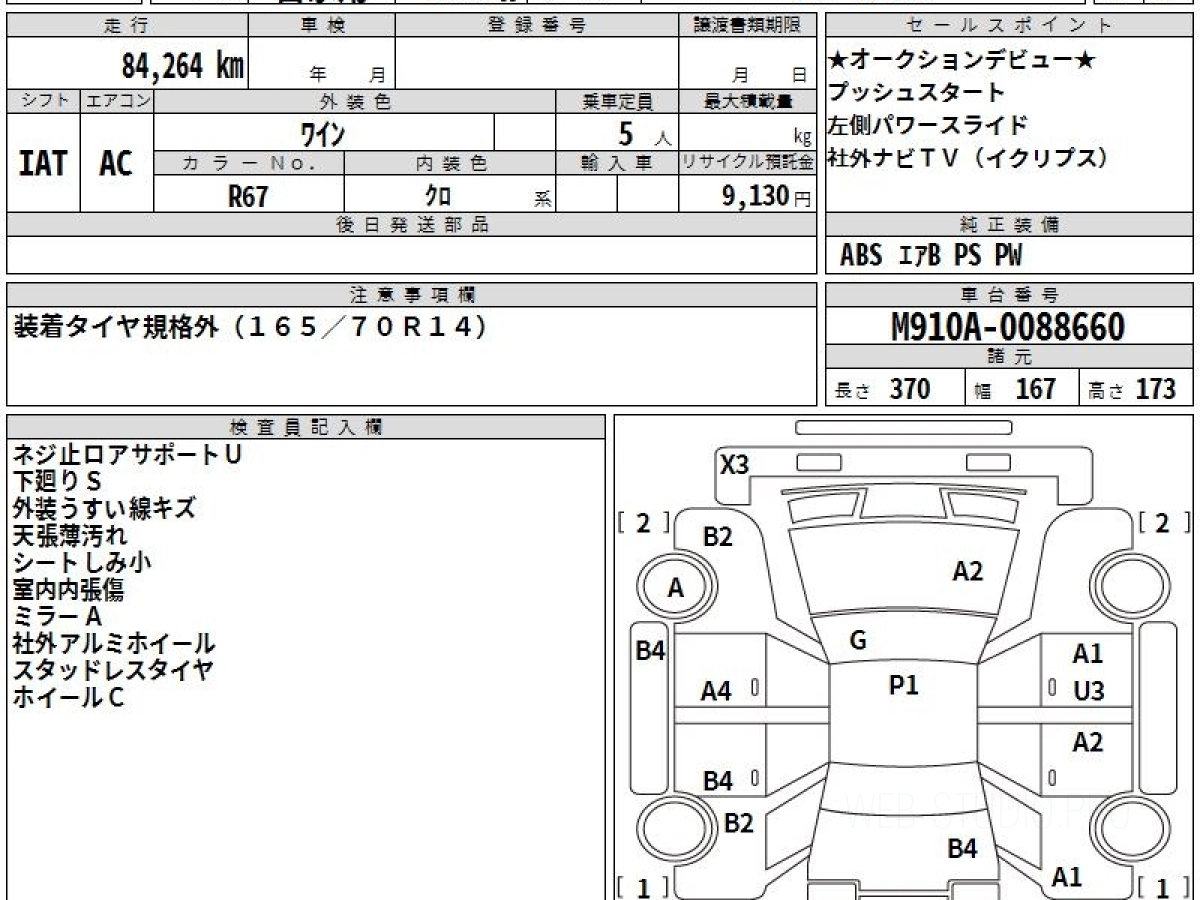Click the tire note 装着タイヤ規格外
The height and width of the screenshot is (900, 1200).
pyautogui.click(x=115, y=327)
